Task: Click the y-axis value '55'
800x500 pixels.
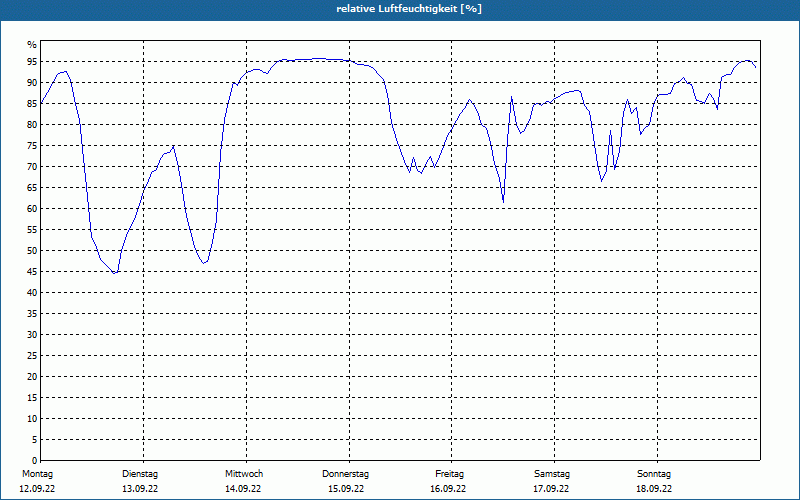Action: [x=32, y=230]
